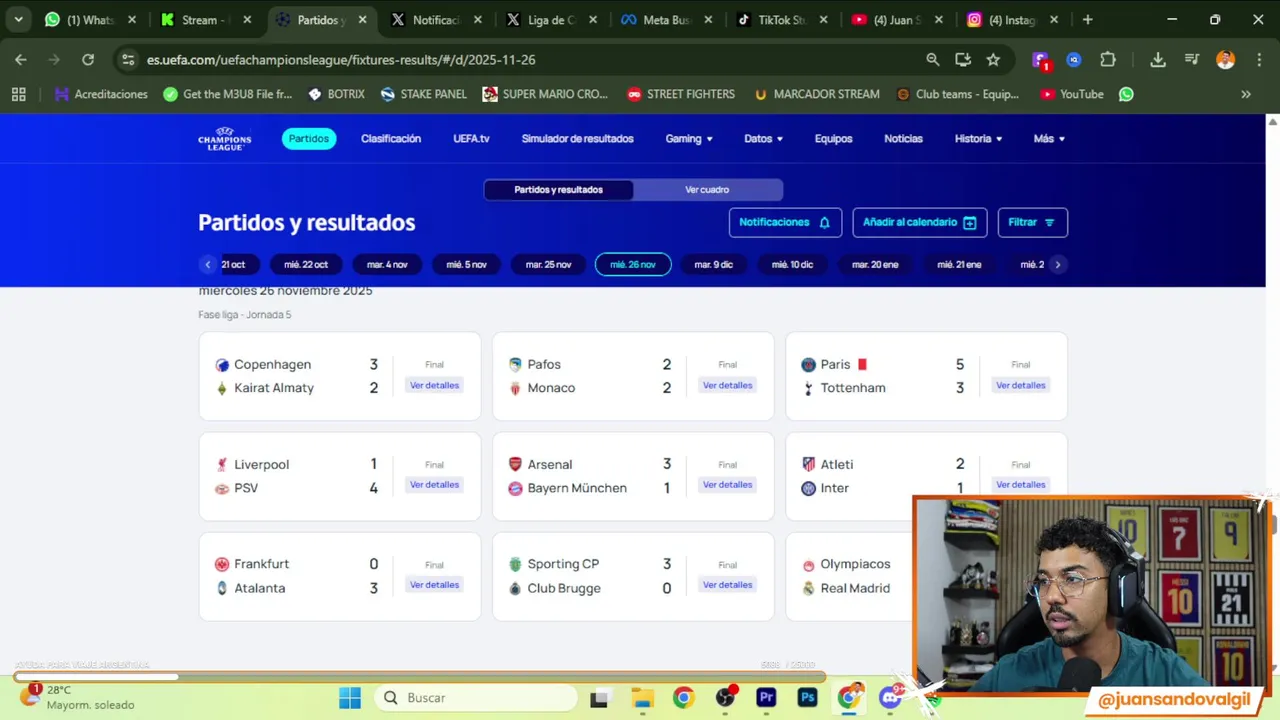1280x720 pixels.
Task: Open the Clasificación nav item
Action: 391,139
